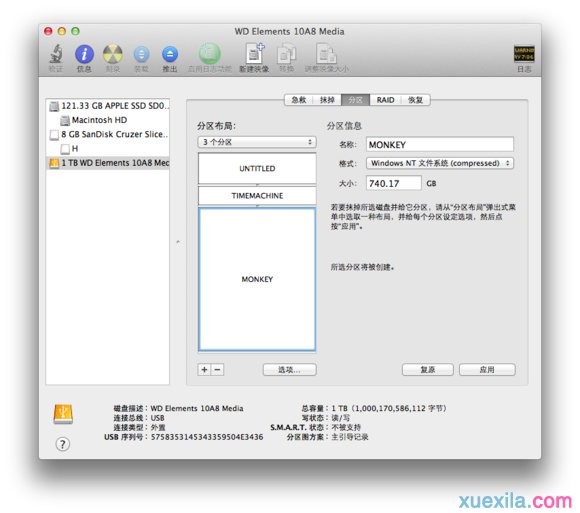Select the 121.33 GB APPLE SSD disk
This screenshot has width=580, height=513.
(x=108, y=106)
